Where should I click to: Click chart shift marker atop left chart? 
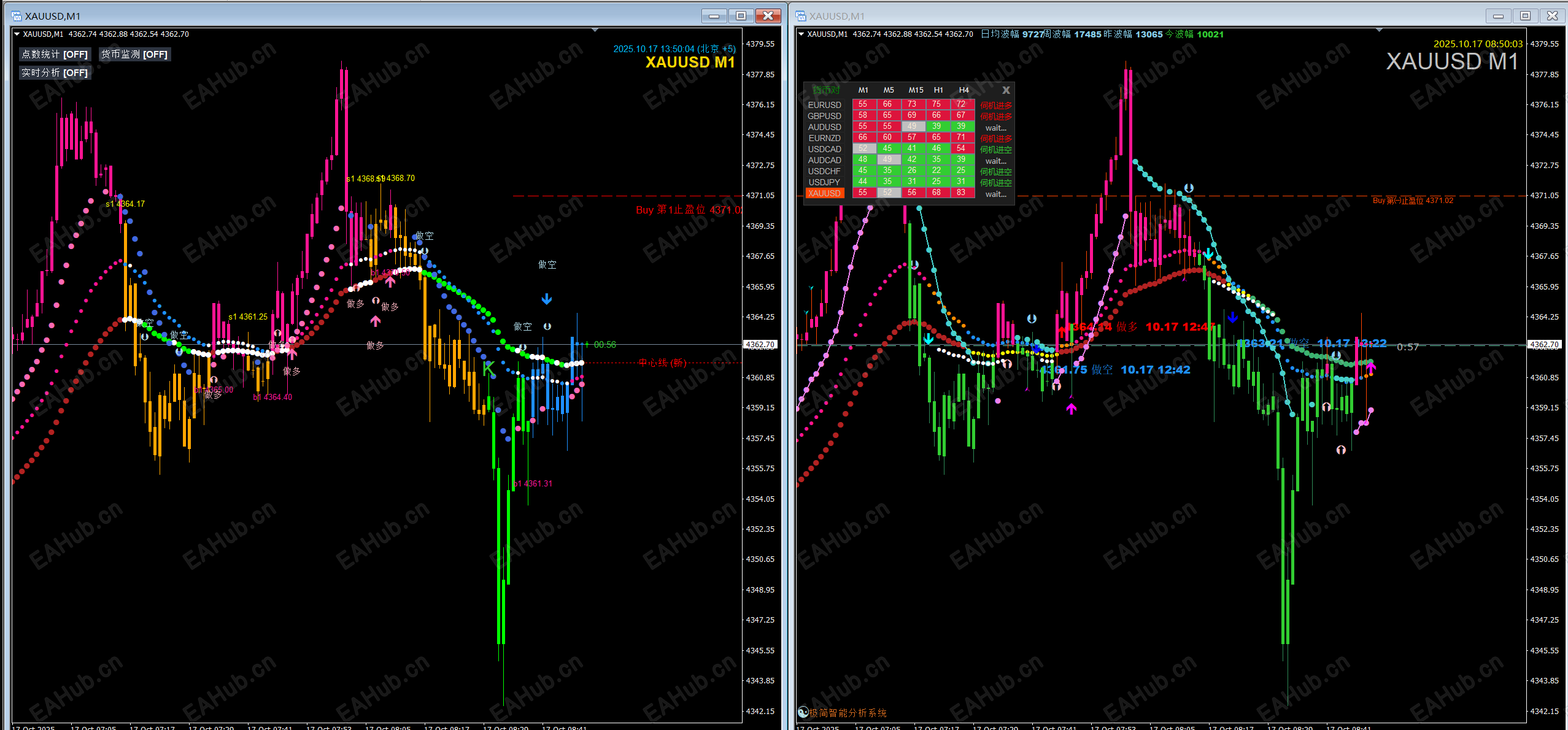(x=595, y=29)
